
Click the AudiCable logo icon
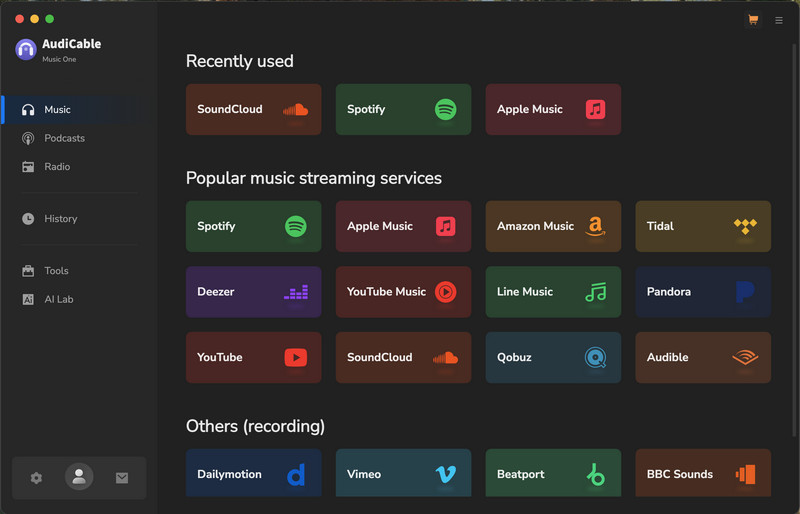(26, 50)
